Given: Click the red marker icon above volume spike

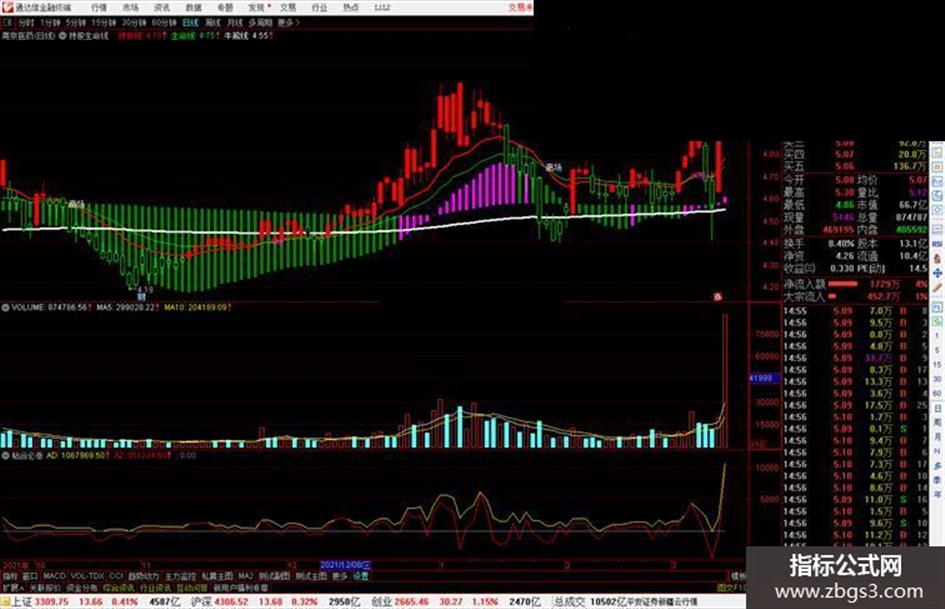Looking at the screenshot, I should [718, 297].
